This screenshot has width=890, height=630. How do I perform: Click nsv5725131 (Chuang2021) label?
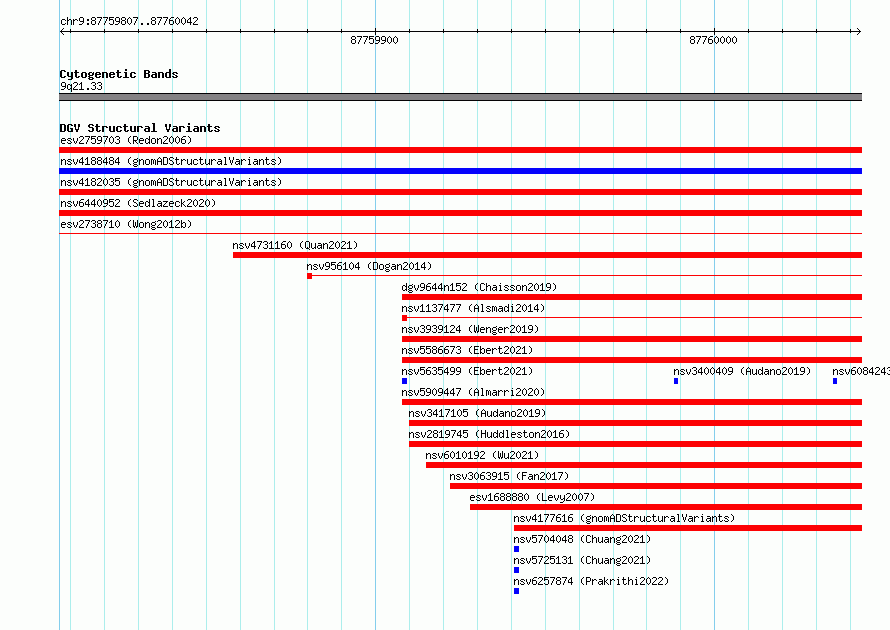click(x=582, y=560)
